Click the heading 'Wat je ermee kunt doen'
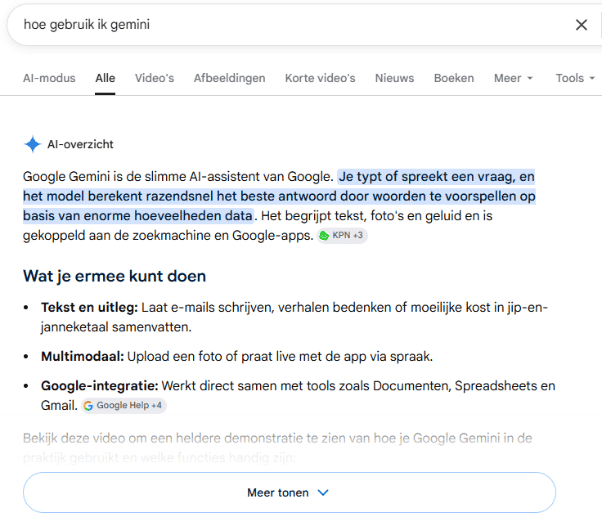Screen dimensions: 605x513 point(114,276)
